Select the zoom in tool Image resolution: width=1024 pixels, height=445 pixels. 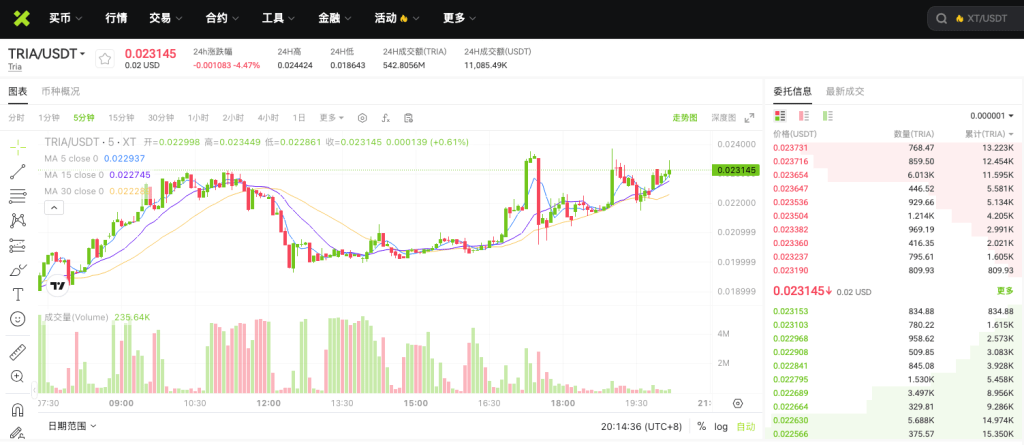coord(18,376)
